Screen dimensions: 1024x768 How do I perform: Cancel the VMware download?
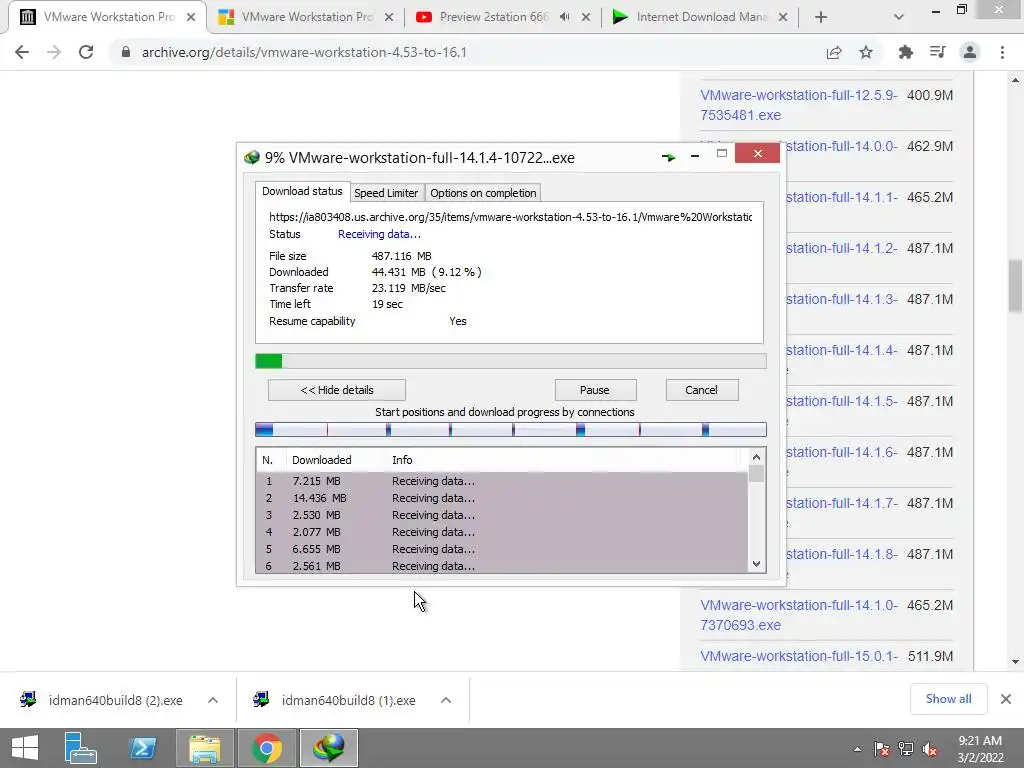coord(701,390)
